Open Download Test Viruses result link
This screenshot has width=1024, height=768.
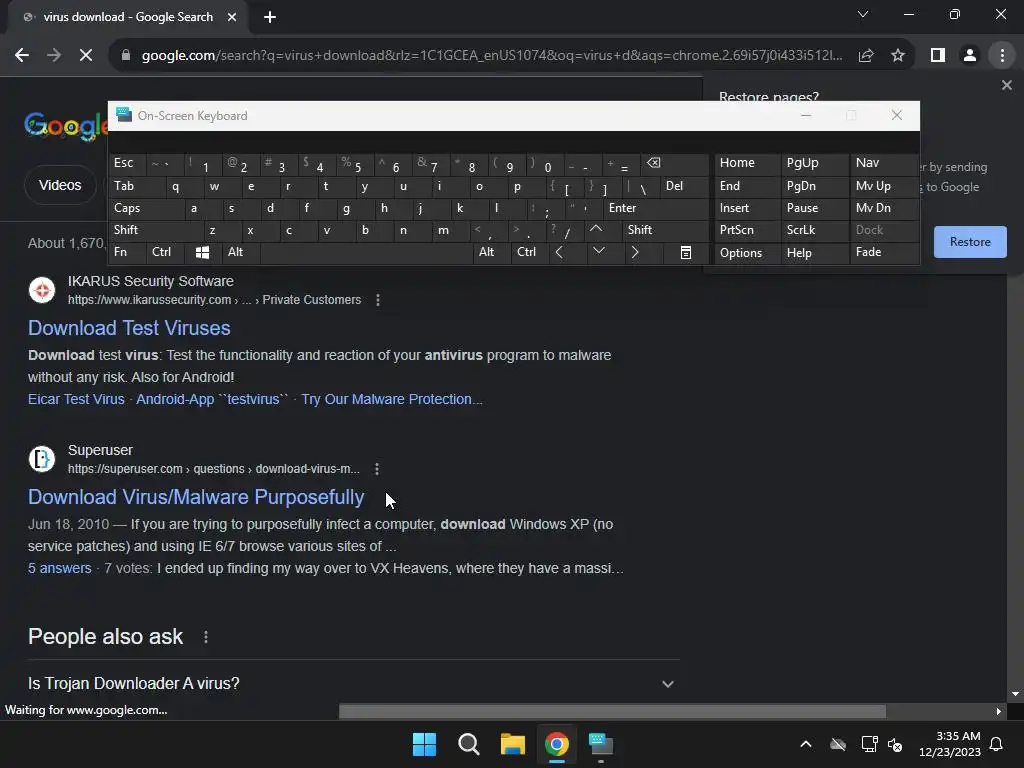(129, 328)
